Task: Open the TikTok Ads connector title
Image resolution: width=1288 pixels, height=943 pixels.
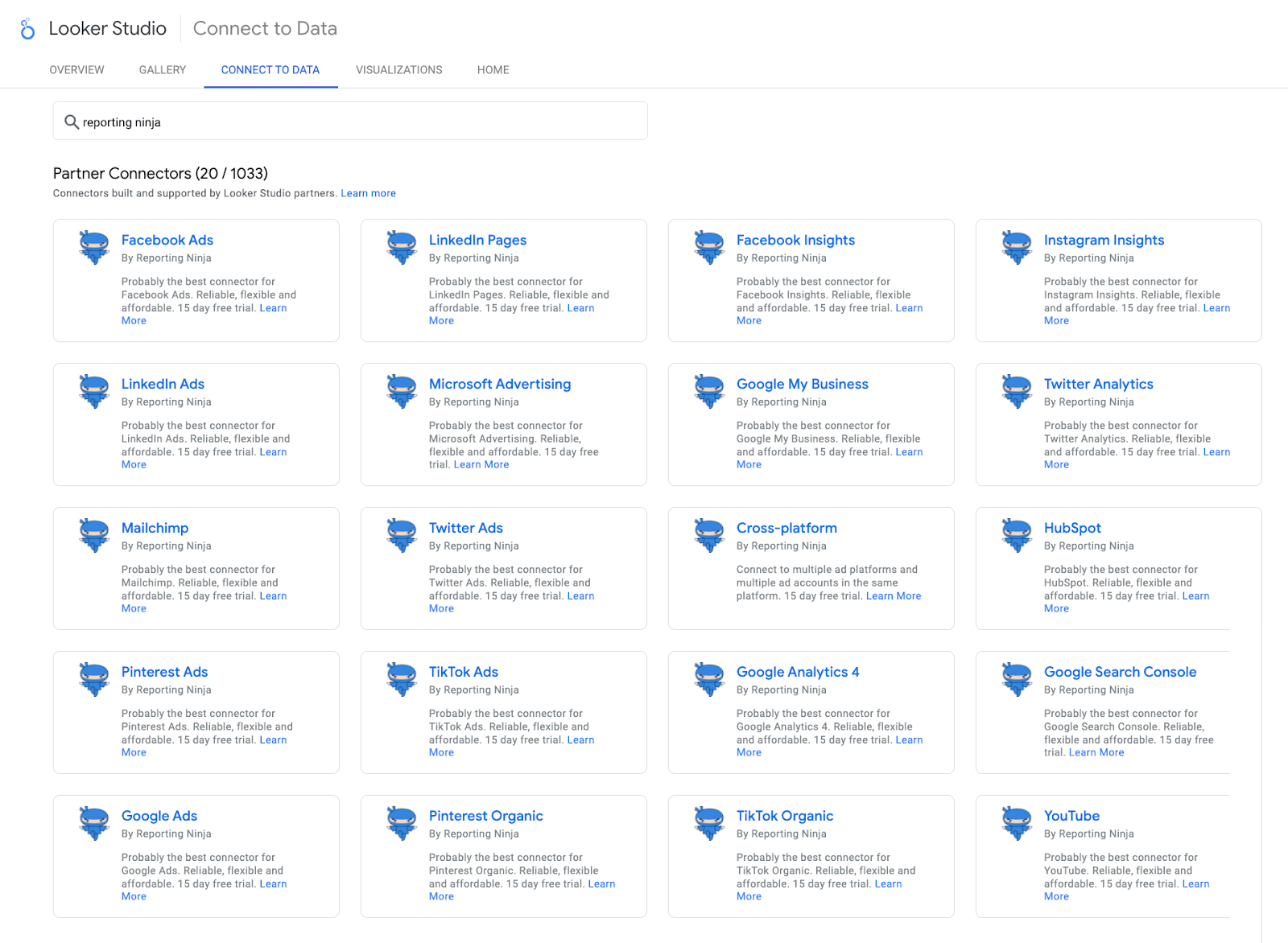Action: [x=464, y=672]
